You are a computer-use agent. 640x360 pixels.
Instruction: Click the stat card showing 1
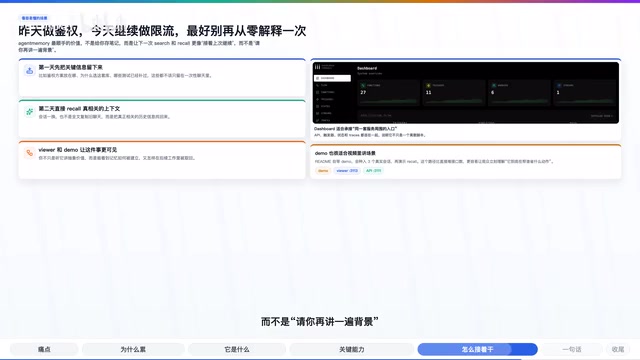tap(584, 93)
